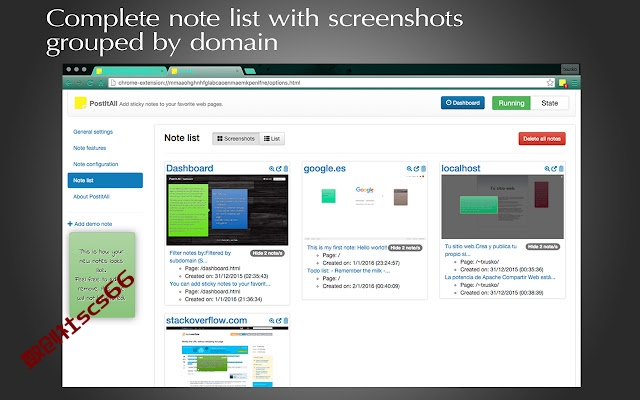Open the stackoverflow.com card's external link icon
Screen dimensions: 640x400
[x=278, y=321]
